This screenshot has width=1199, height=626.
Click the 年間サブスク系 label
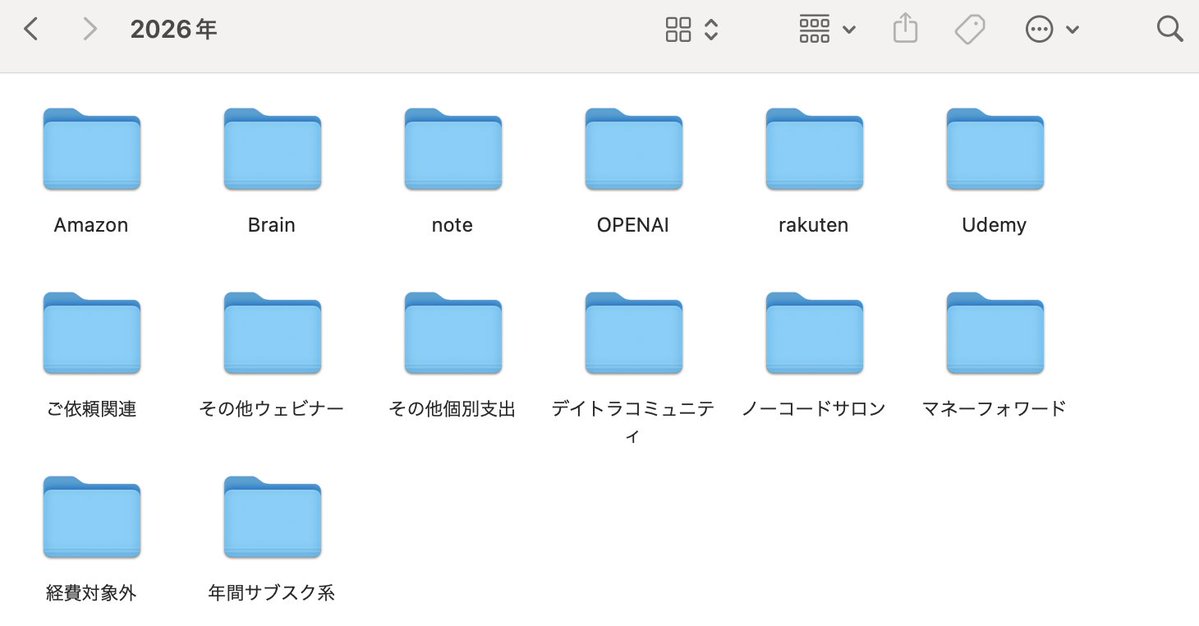271,592
